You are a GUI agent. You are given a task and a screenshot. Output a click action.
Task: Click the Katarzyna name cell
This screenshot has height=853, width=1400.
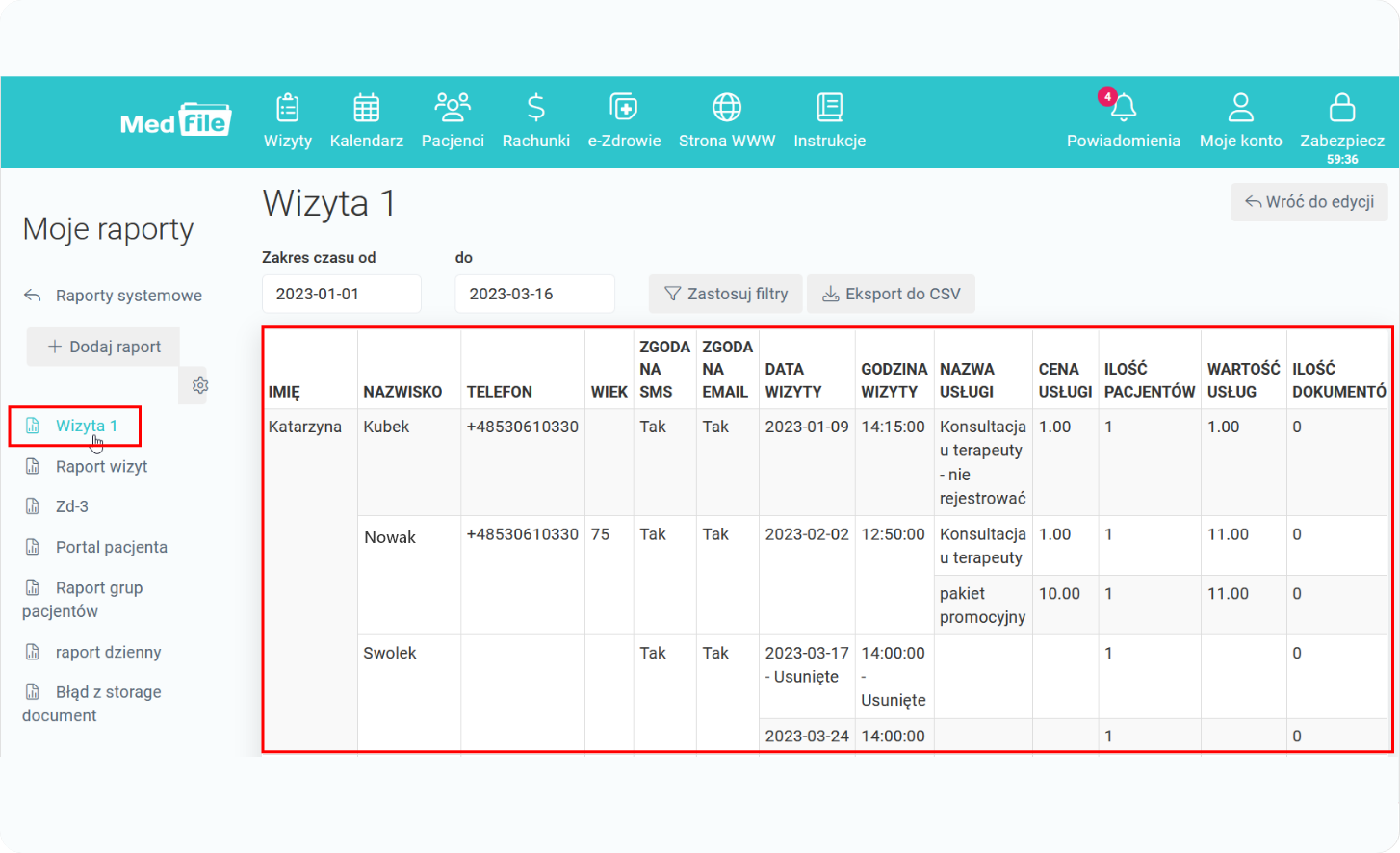coord(305,426)
